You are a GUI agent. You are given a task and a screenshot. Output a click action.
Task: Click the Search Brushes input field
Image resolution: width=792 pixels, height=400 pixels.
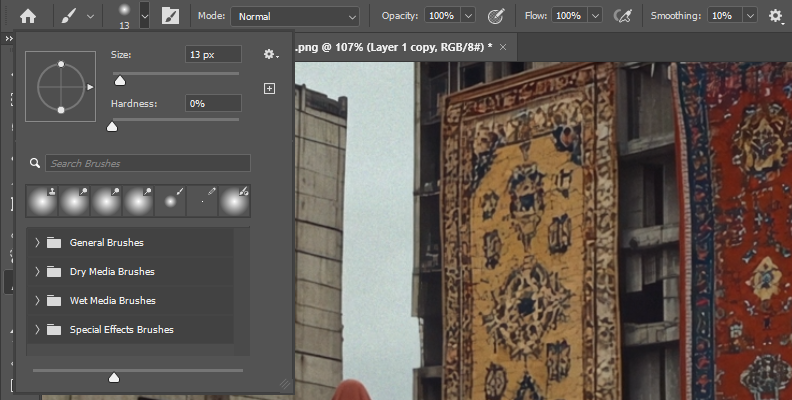(x=147, y=163)
